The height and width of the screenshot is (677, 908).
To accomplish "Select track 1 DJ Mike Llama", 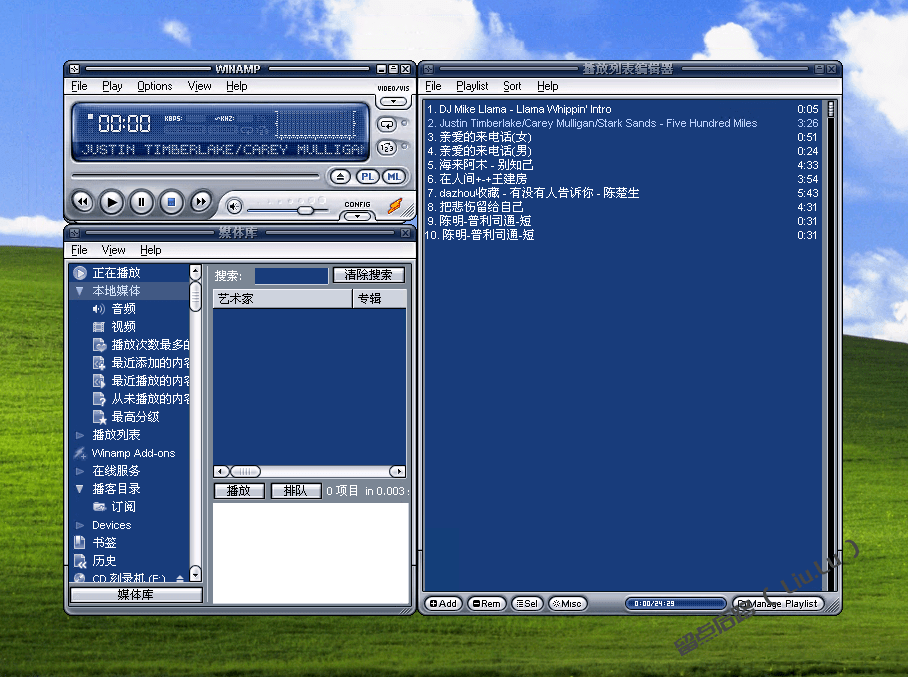I will tap(623, 109).
